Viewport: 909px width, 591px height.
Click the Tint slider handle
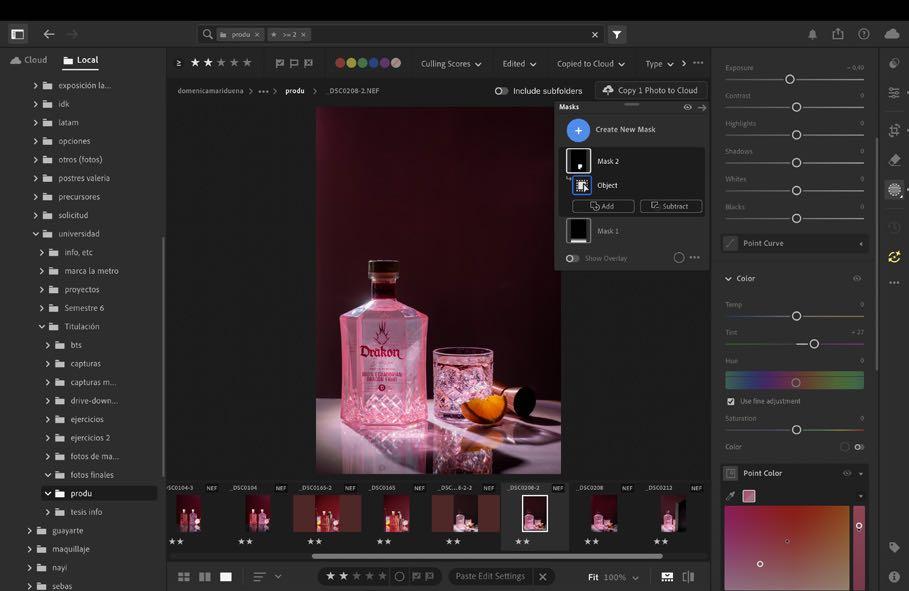pyautogui.click(x=814, y=344)
